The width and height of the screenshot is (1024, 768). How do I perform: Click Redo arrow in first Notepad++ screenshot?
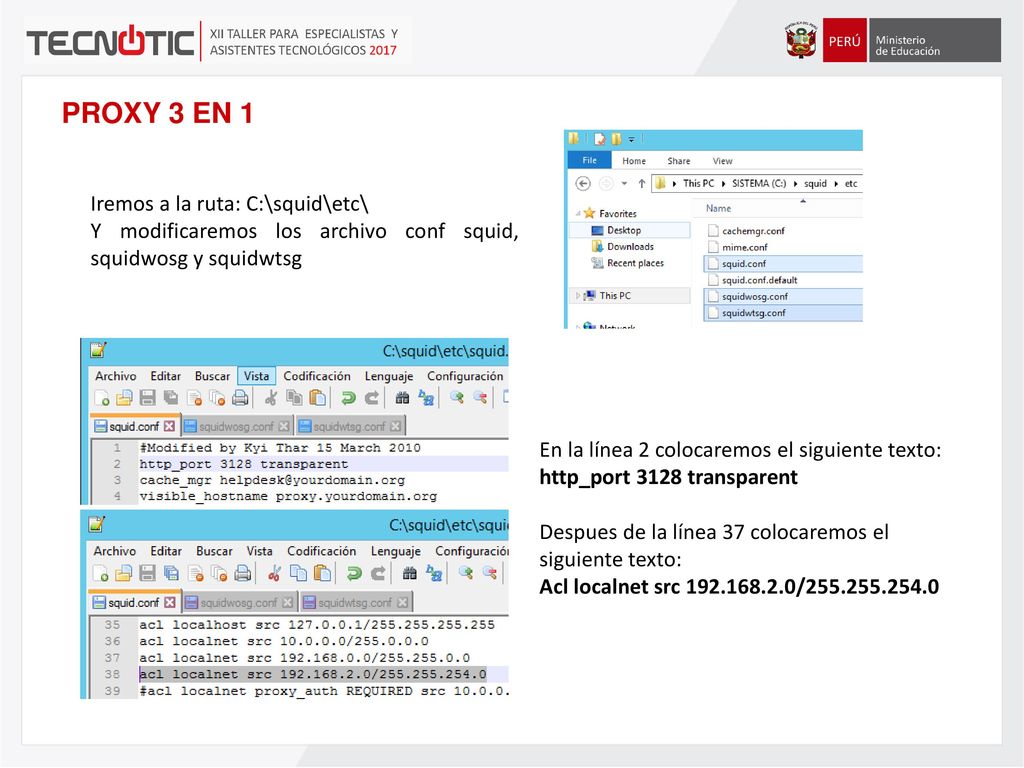pos(372,397)
